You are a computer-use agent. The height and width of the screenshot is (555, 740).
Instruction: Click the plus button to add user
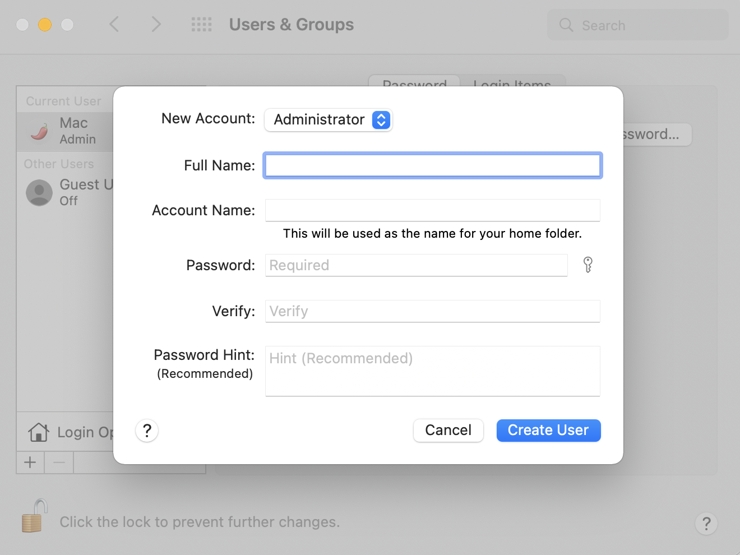(30, 462)
